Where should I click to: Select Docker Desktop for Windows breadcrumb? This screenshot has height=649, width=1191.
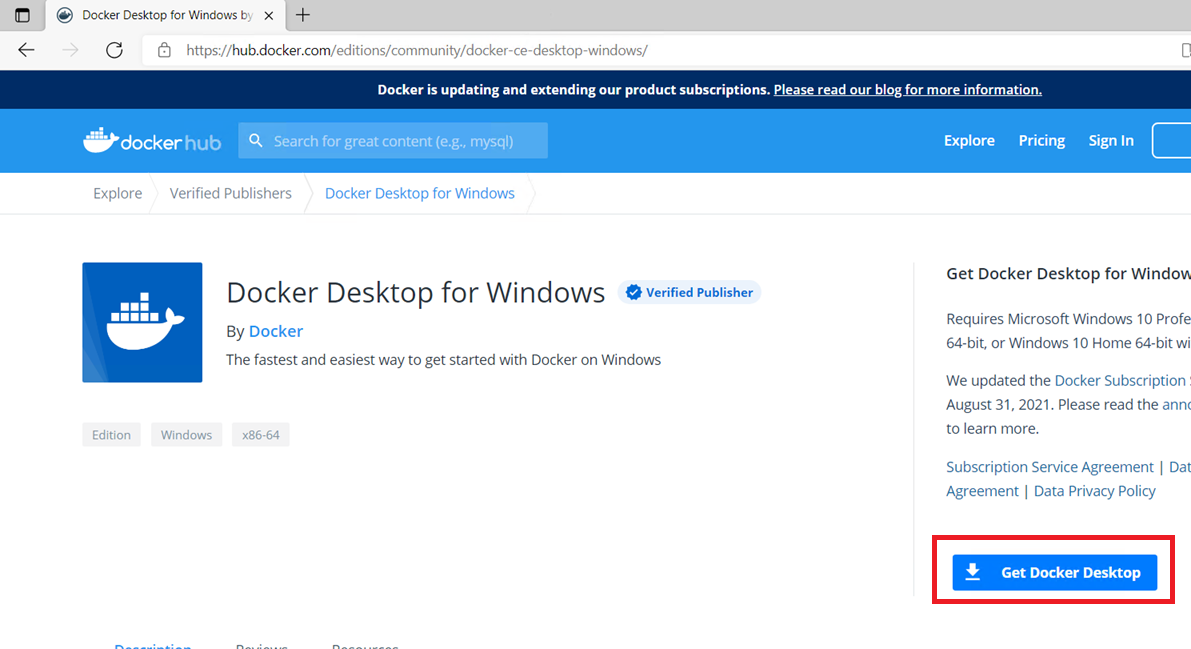coord(419,193)
